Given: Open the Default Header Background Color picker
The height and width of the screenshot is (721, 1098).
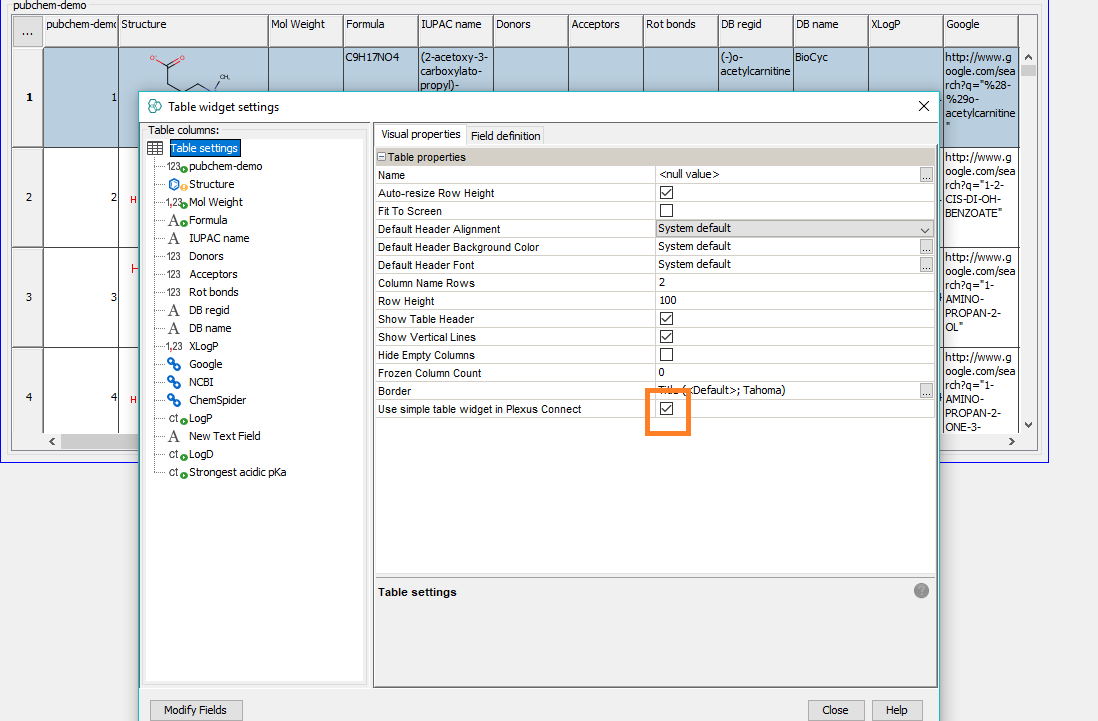Looking at the screenshot, I should click(x=926, y=246).
